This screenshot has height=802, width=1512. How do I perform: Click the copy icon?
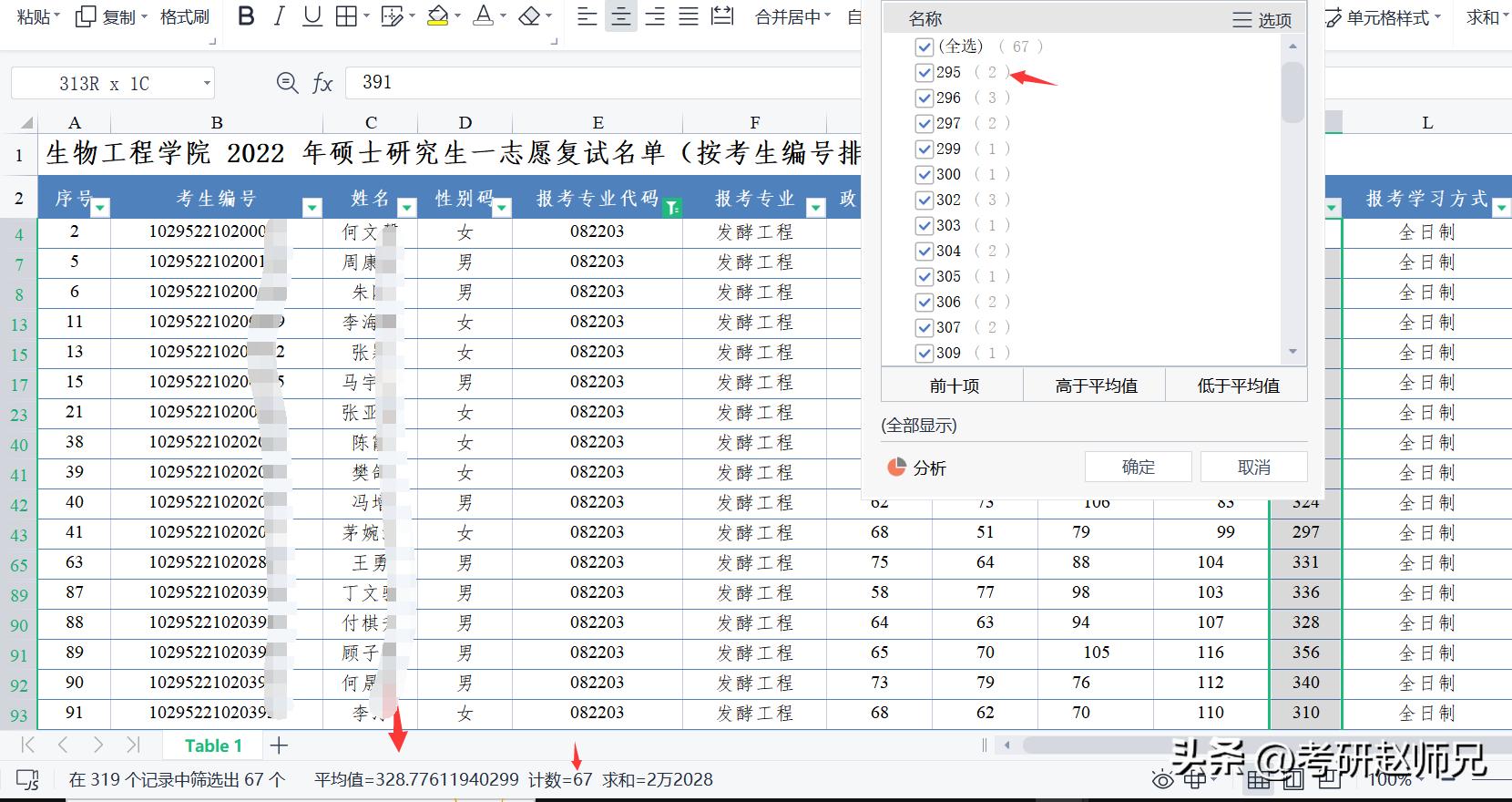tap(85, 16)
